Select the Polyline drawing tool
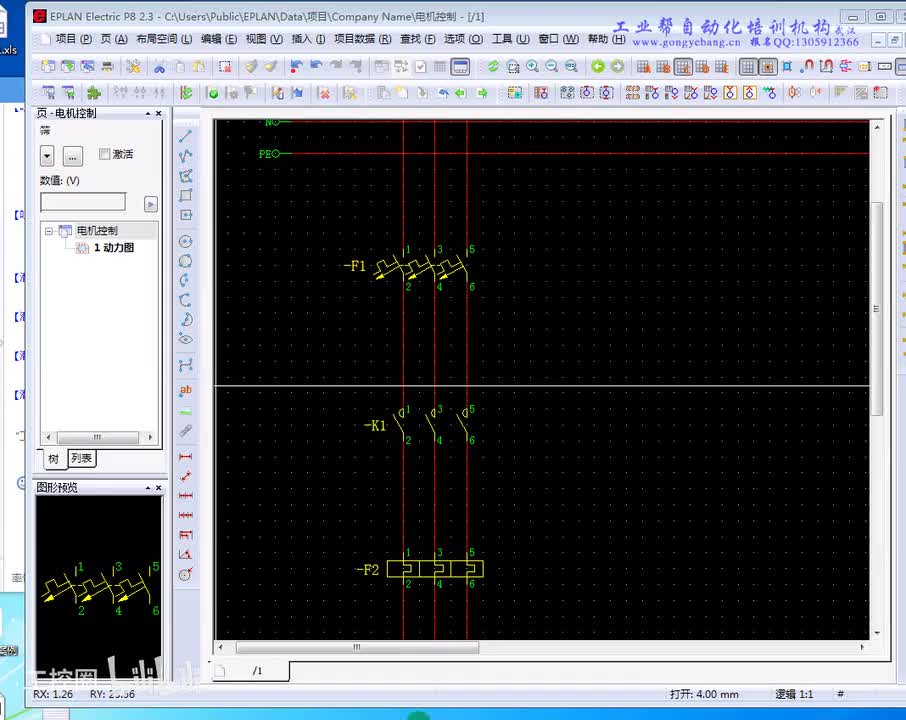The width and height of the screenshot is (906, 720). coord(185,156)
